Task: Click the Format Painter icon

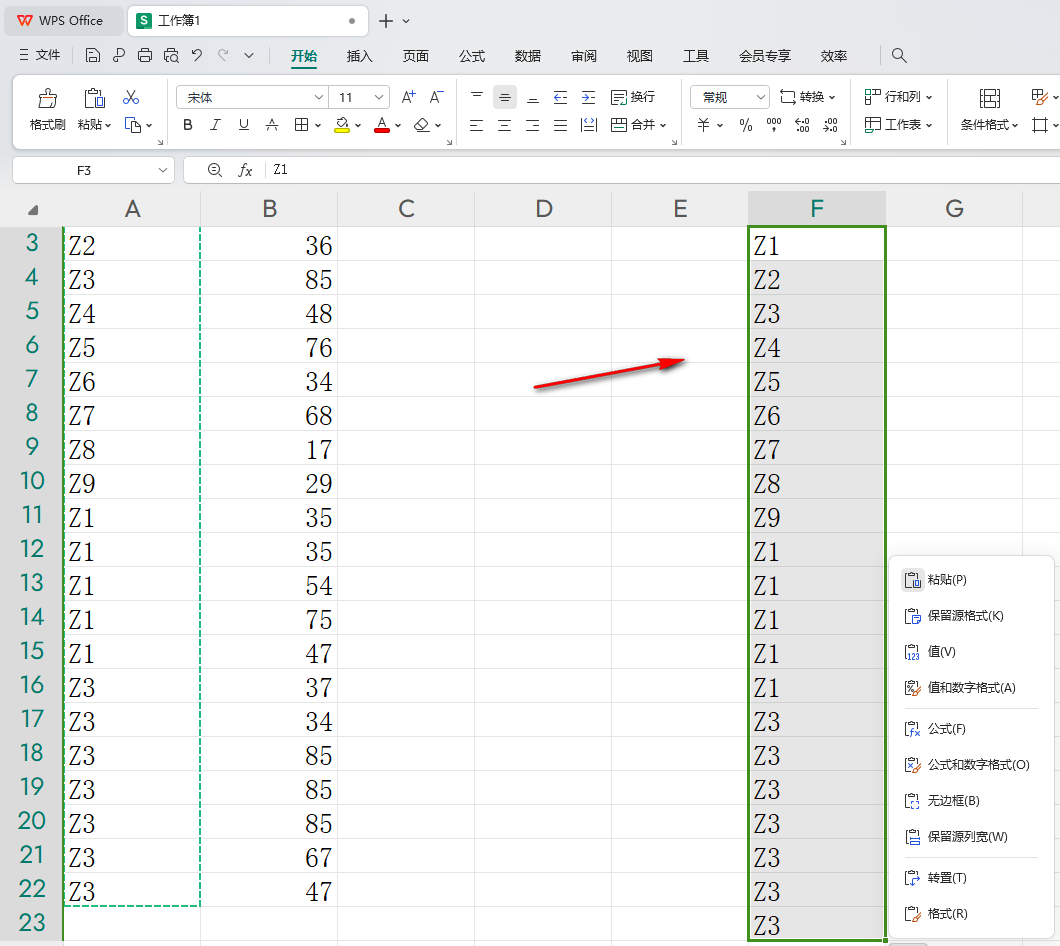Action: (x=47, y=99)
